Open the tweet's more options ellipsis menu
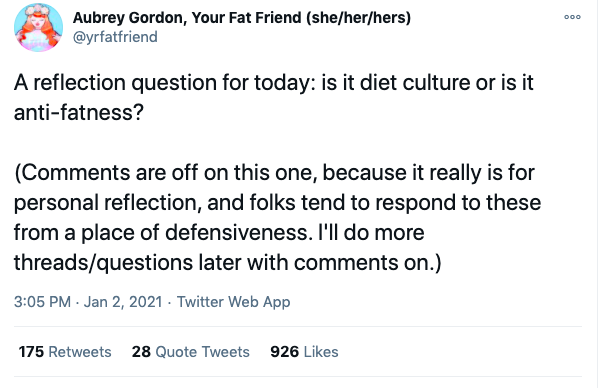605x388 pixels. point(572,17)
